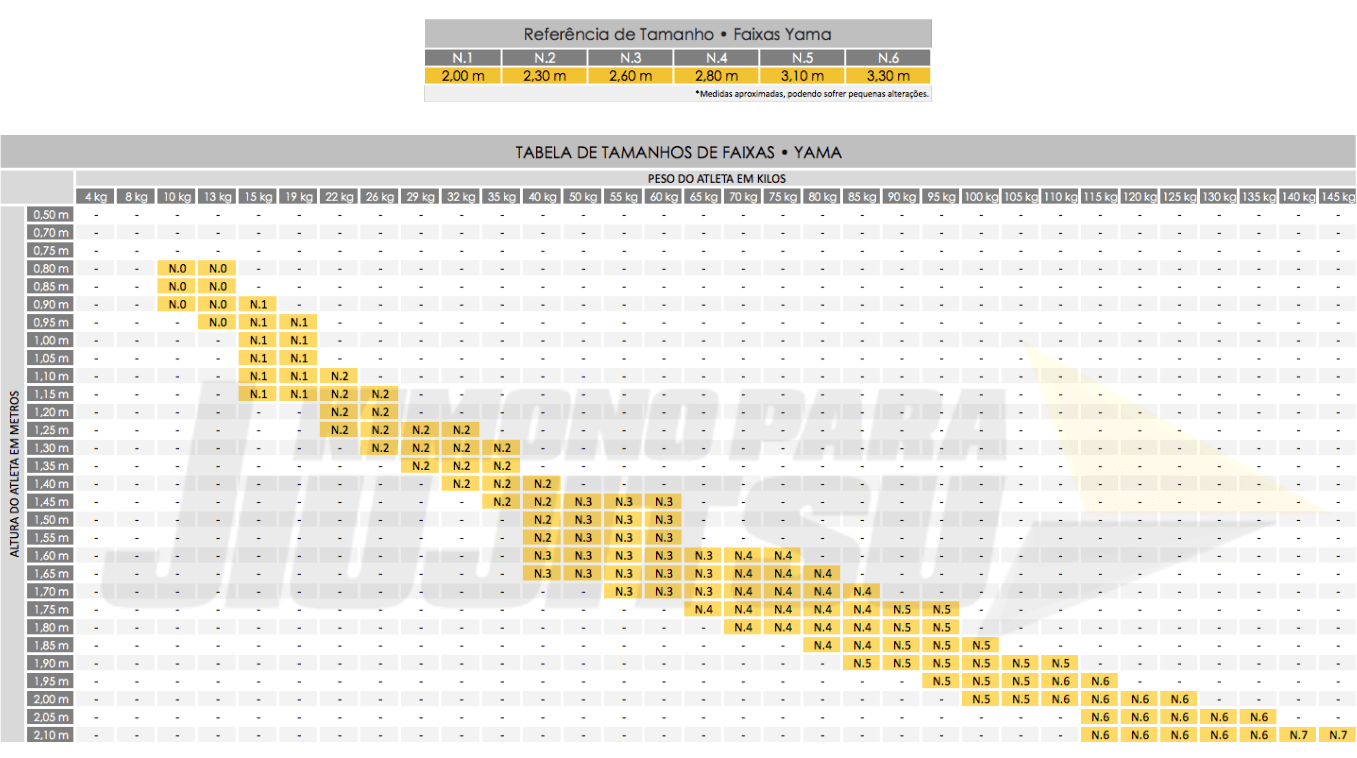
Task: Click the 'PESO DO ATLETA EM KILOS' header
Action: pos(716,178)
